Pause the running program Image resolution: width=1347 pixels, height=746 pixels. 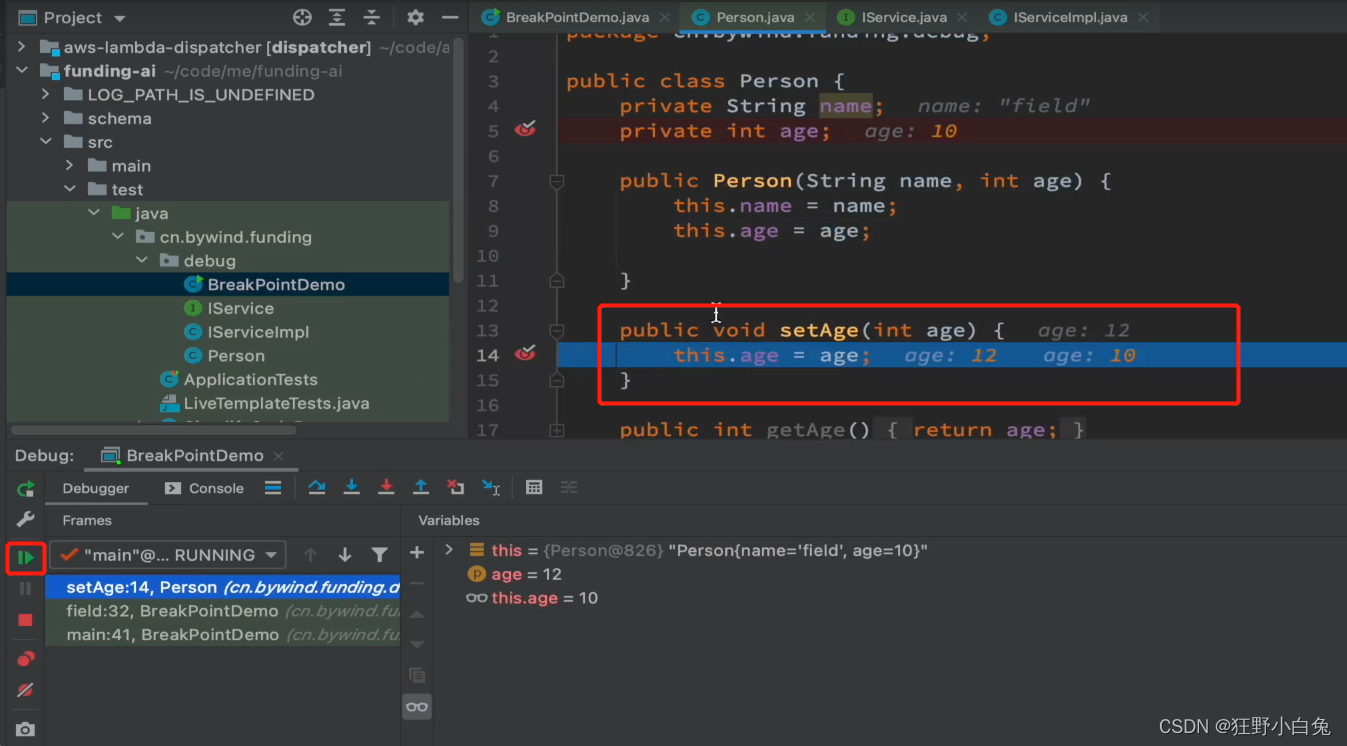[26, 589]
